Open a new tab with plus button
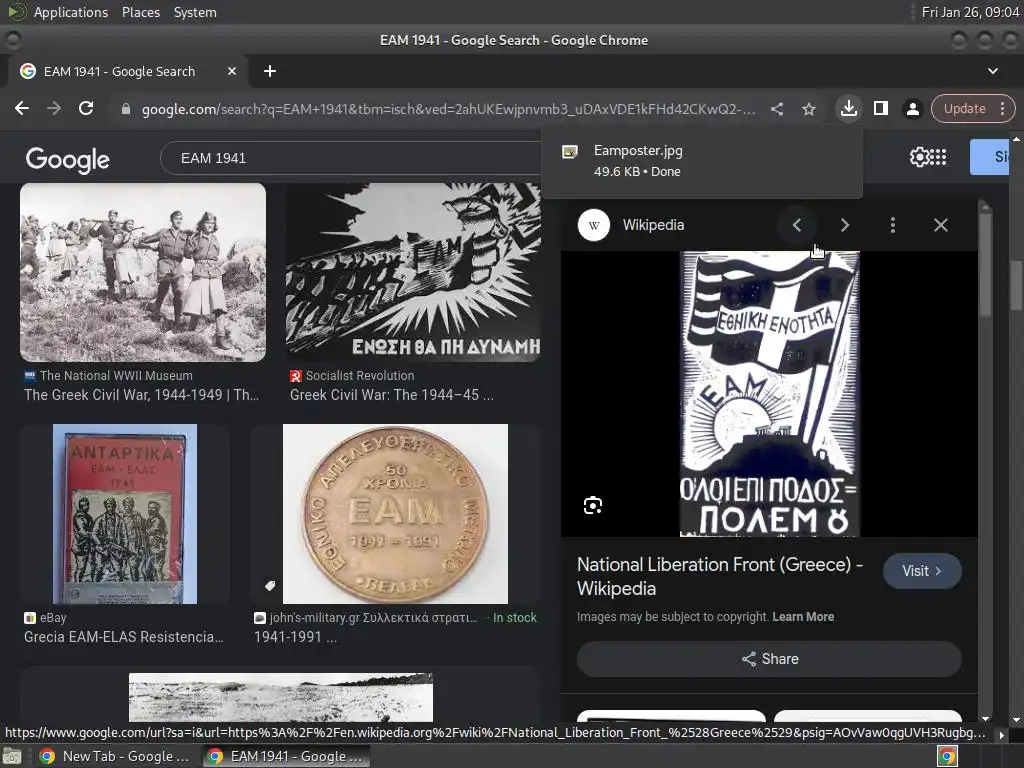This screenshot has width=1024, height=768. [270, 71]
